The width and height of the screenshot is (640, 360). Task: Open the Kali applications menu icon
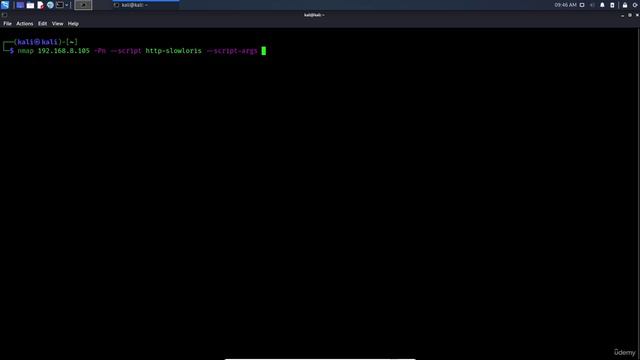pos(5,5)
